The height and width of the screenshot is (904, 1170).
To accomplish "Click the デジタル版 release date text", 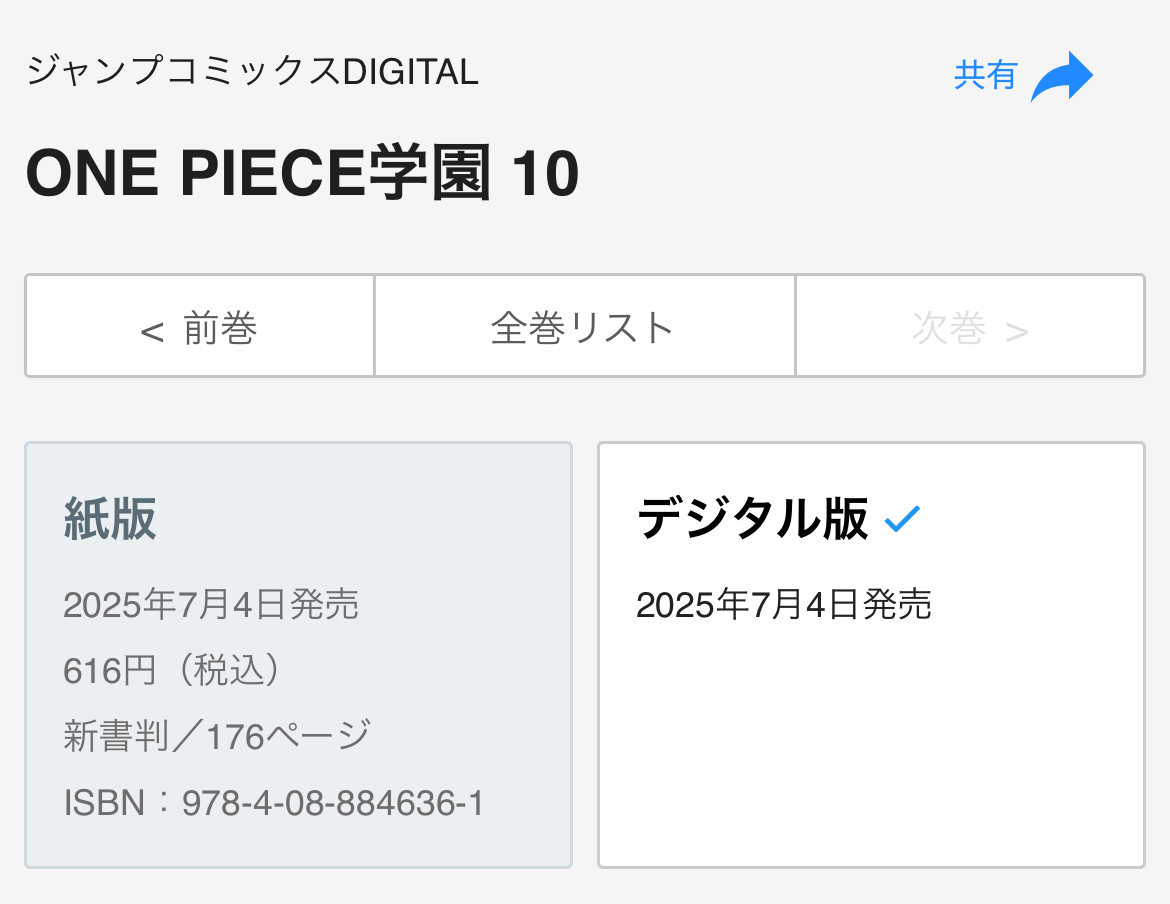I will click(784, 605).
